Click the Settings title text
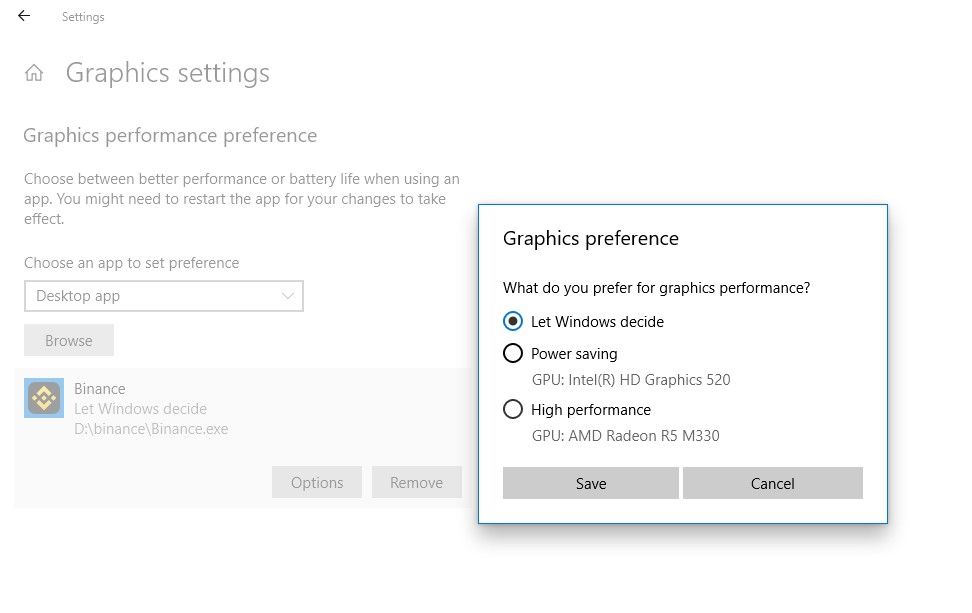This screenshot has height=613, width=972. pos(83,17)
